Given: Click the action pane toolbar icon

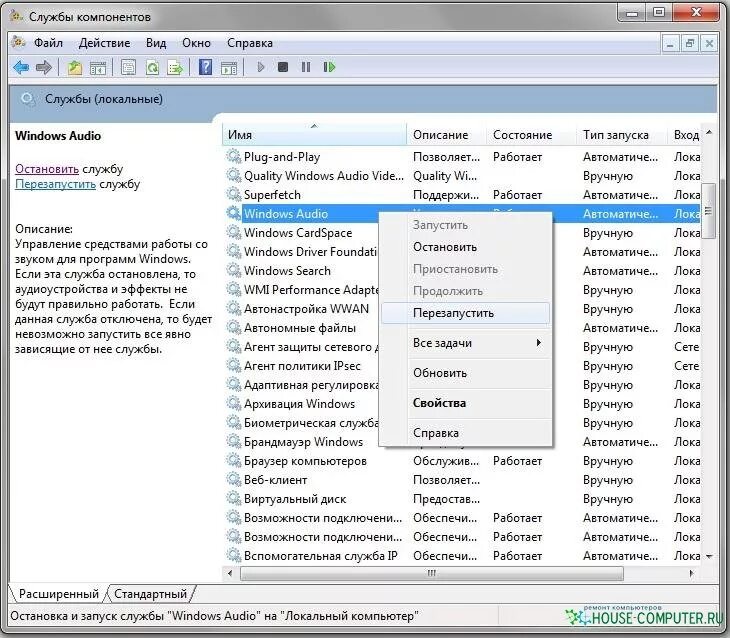Looking at the screenshot, I should [x=229, y=68].
